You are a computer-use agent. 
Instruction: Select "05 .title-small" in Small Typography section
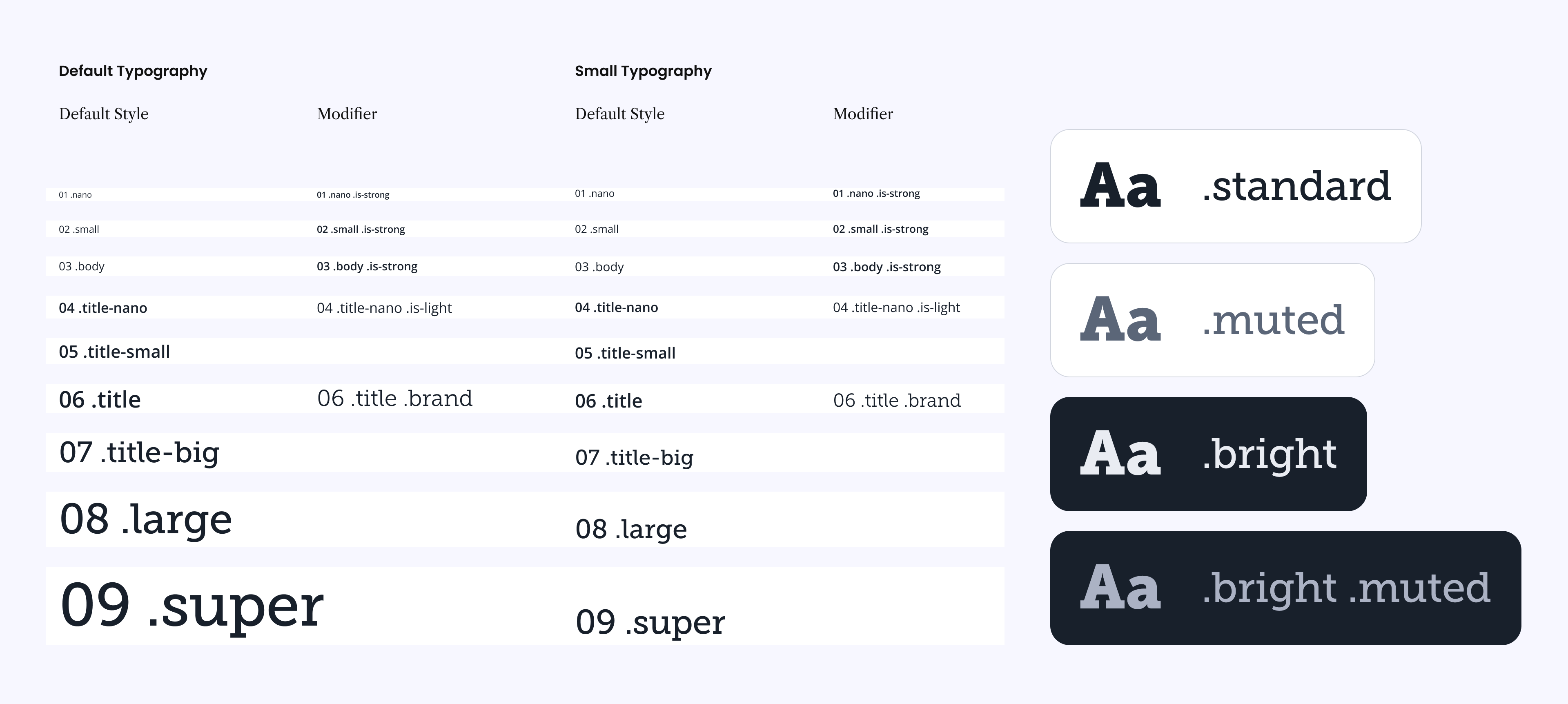(x=625, y=353)
